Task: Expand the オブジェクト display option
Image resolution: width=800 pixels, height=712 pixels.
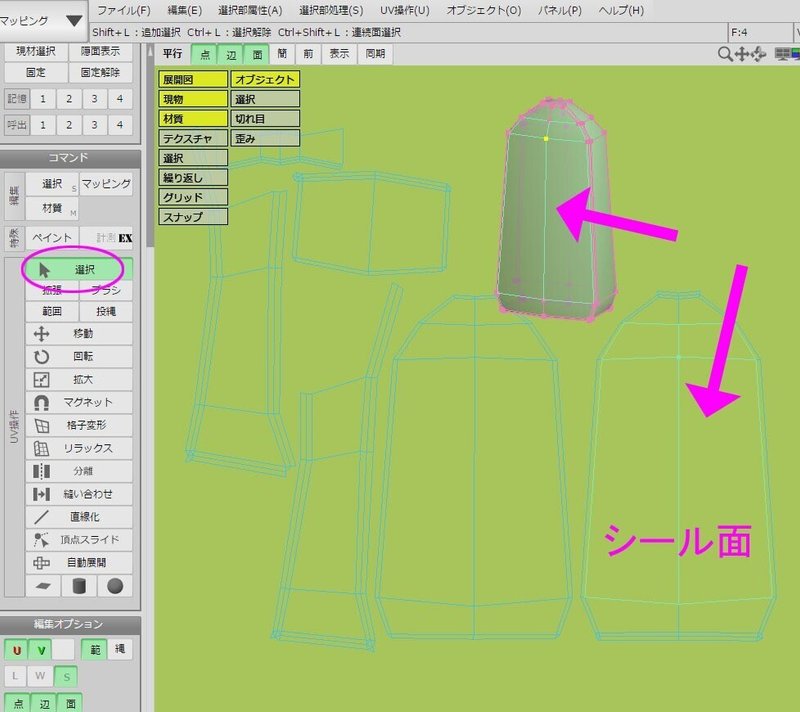Action: [x=265, y=79]
